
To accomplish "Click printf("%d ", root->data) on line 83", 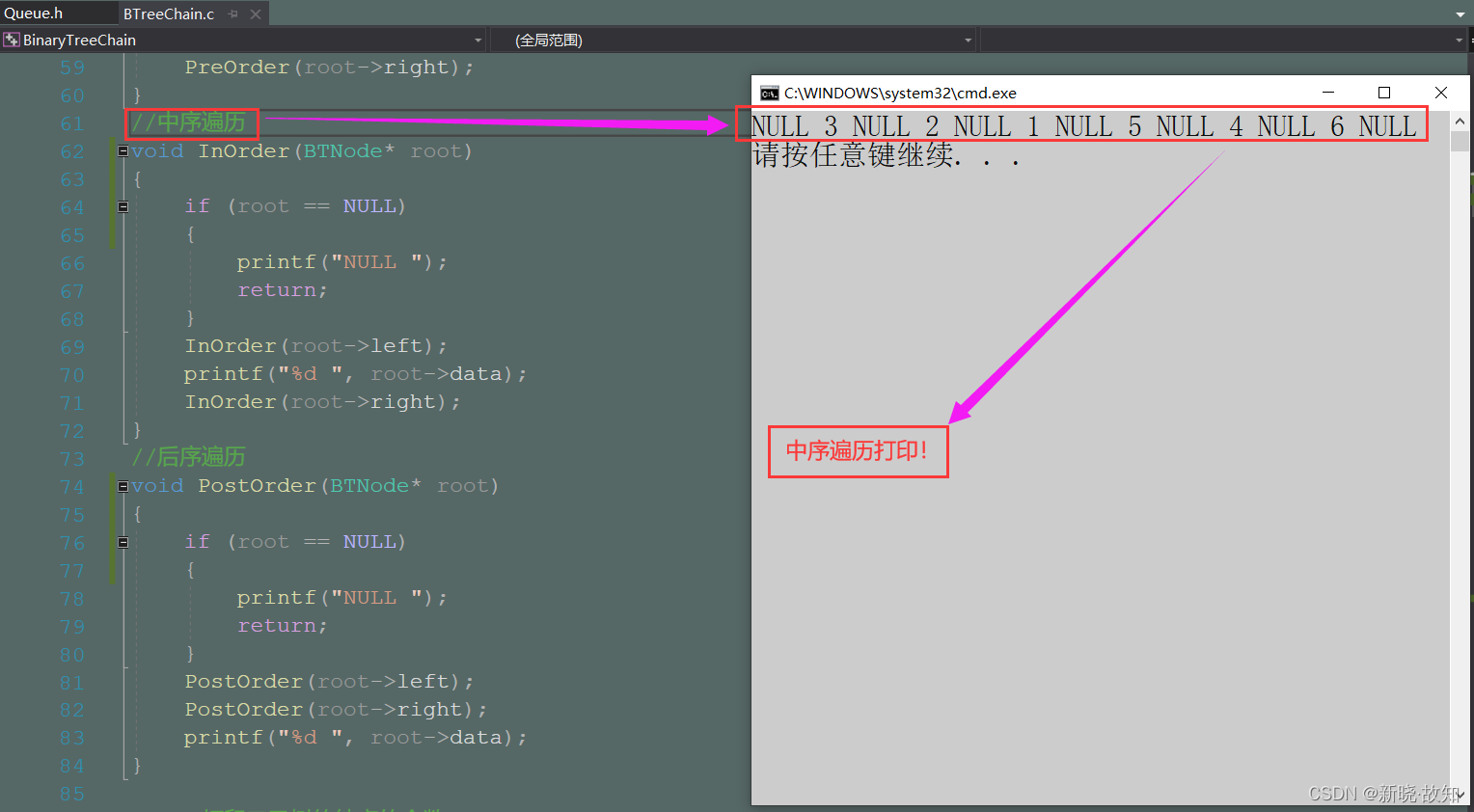I will pos(355,738).
